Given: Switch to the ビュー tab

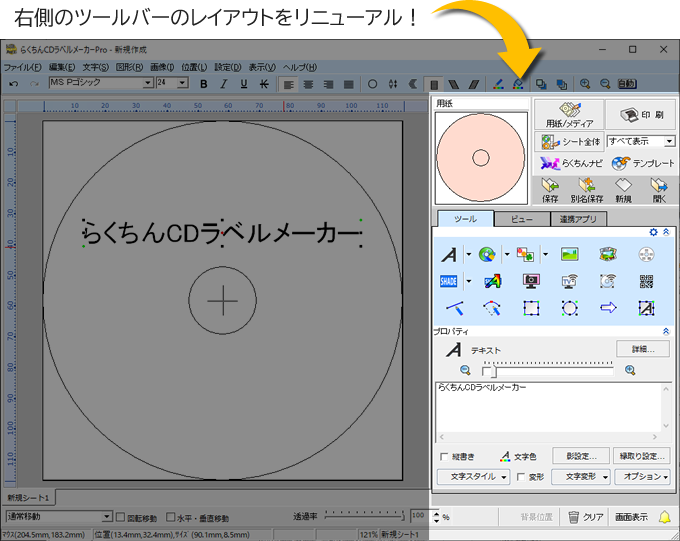Looking at the screenshot, I should pyautogui.click(x=521, y=219).
